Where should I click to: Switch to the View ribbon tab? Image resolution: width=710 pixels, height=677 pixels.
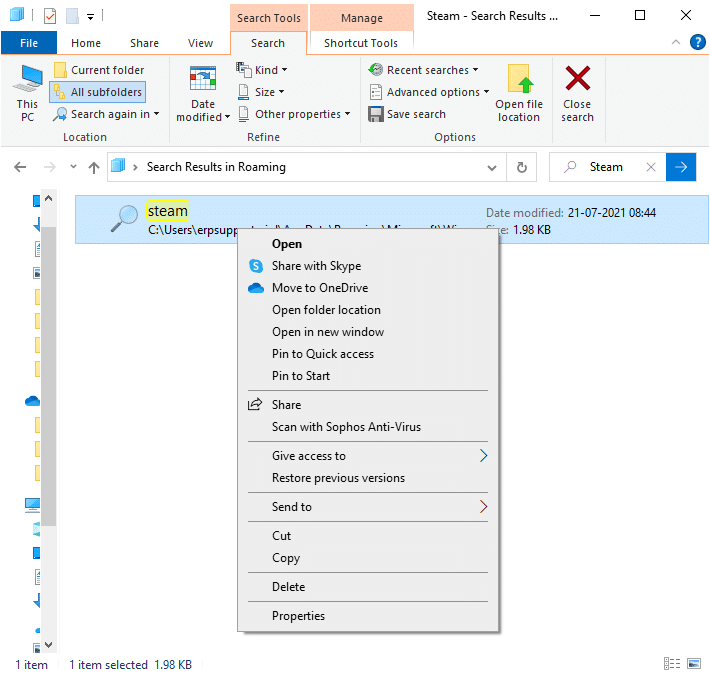[200, 43]
